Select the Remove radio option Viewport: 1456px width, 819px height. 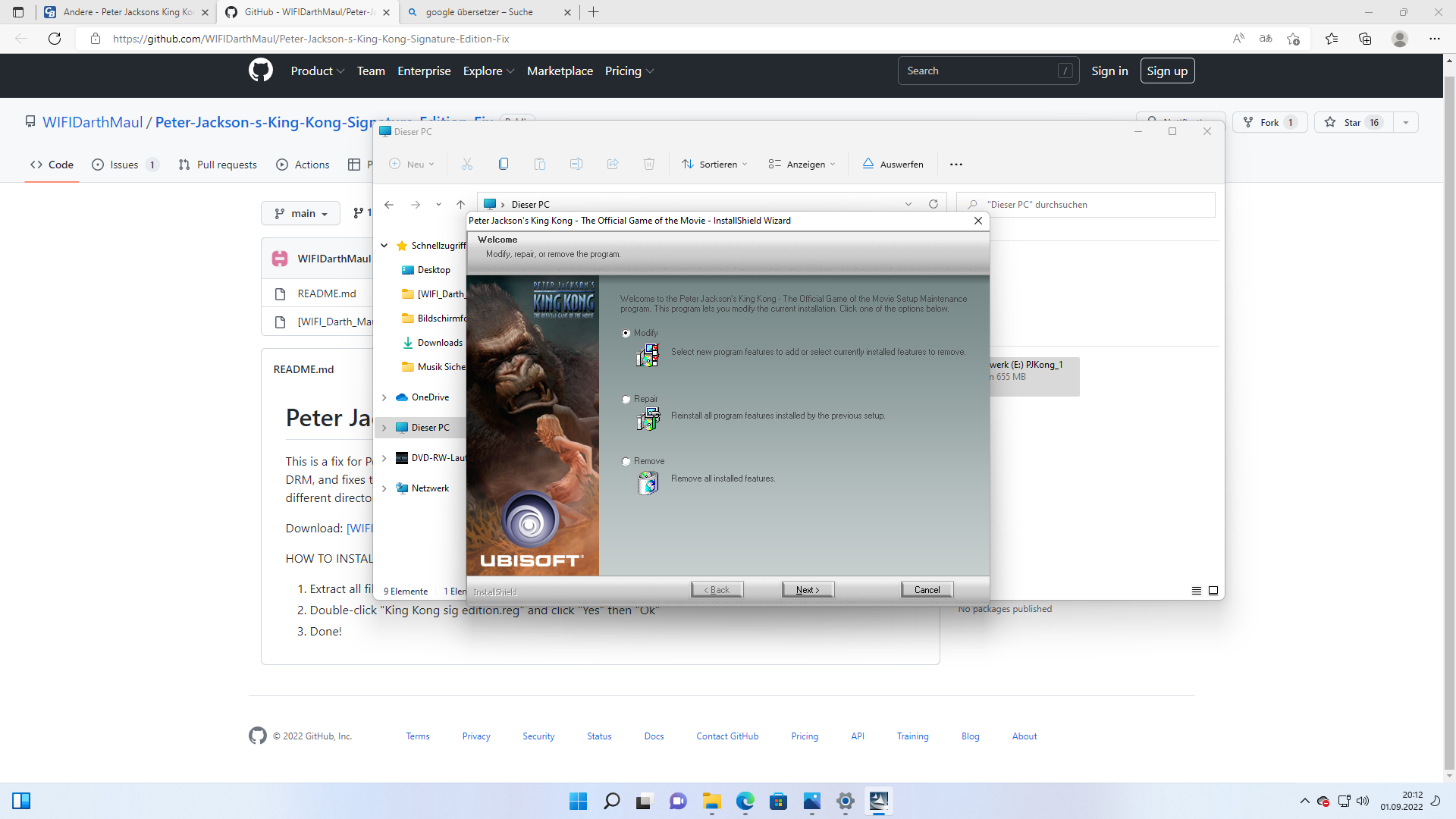tap(626, 461)
